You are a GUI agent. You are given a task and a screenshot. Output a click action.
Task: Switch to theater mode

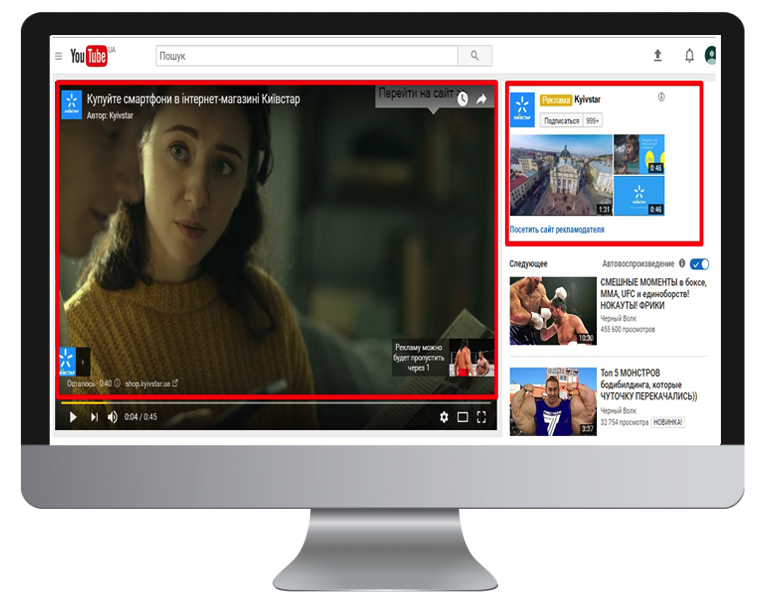pos(462,417)
